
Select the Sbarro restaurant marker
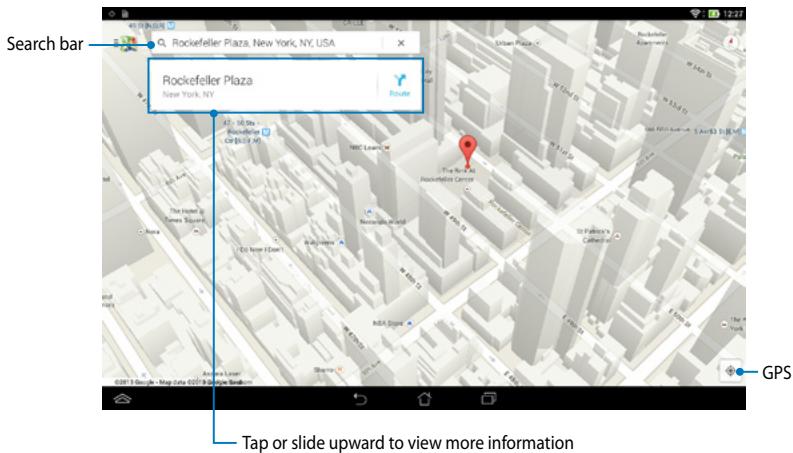340,370
